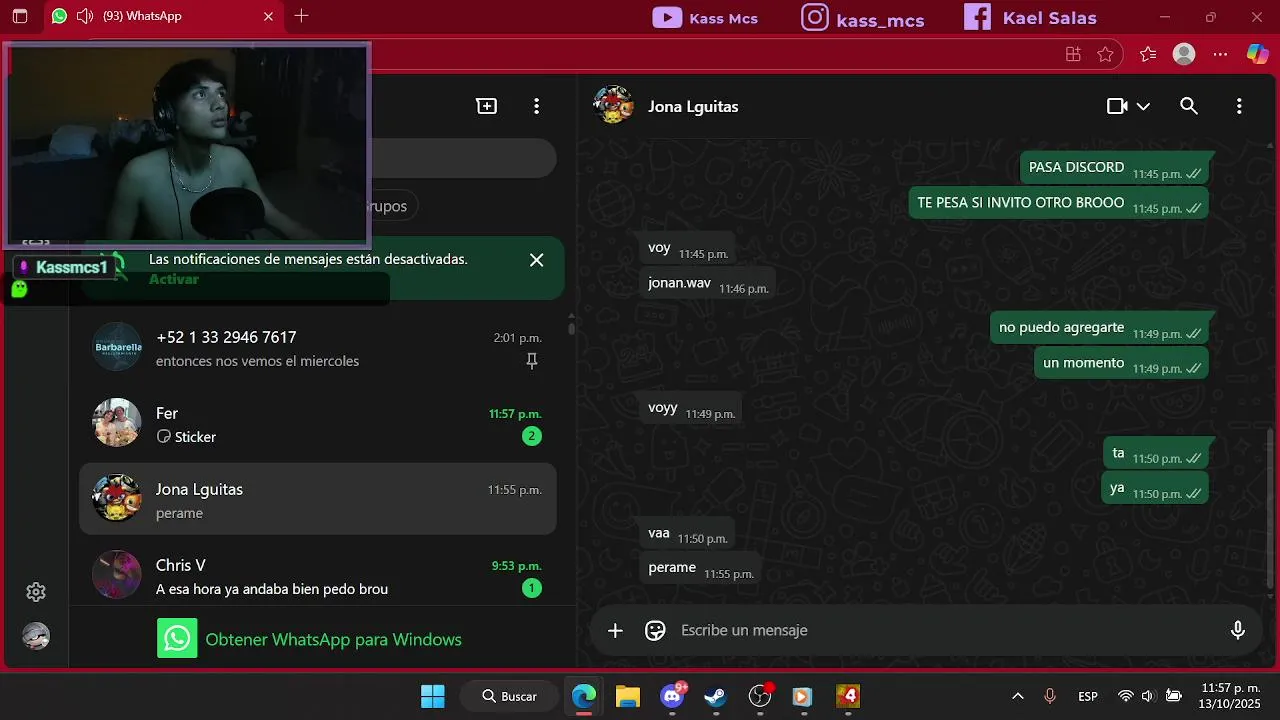Viewport: 1280px width, 720px height.
Task: Show hidden tray icons chevron
Action: pos(1018,696)
